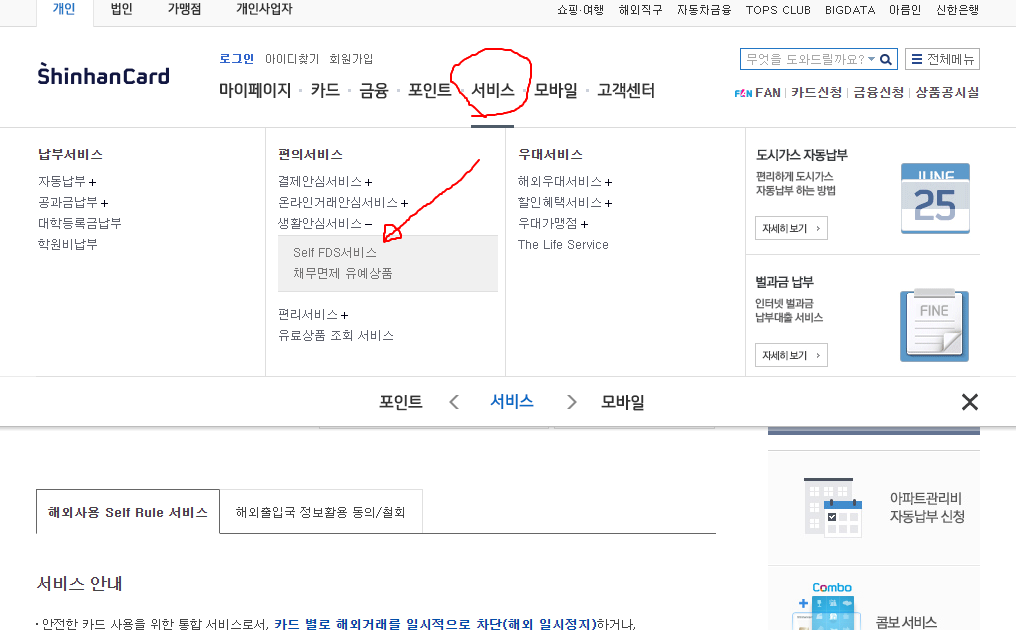
Task: Go to previous menu with left chevron
Action: click(x=454, y=402)
